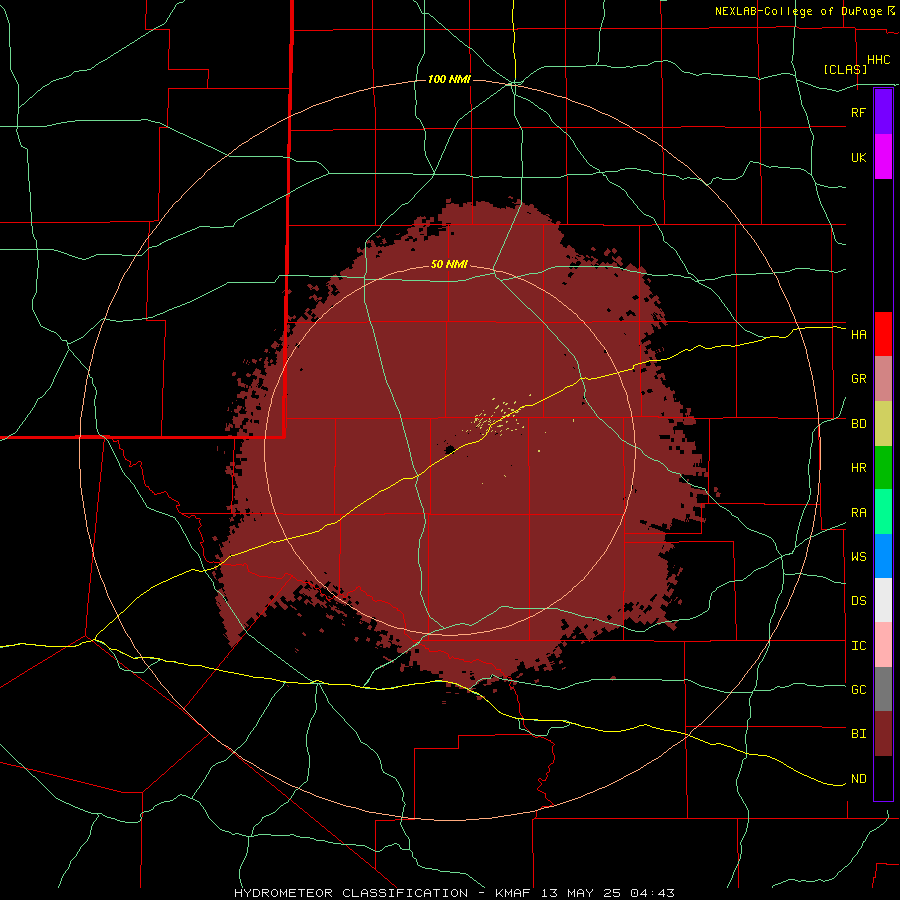Image resolution: width=900 pixels, height=900 pixels.
Task: Select the dark red BI swatch
Action: click(x=883, y=734)
